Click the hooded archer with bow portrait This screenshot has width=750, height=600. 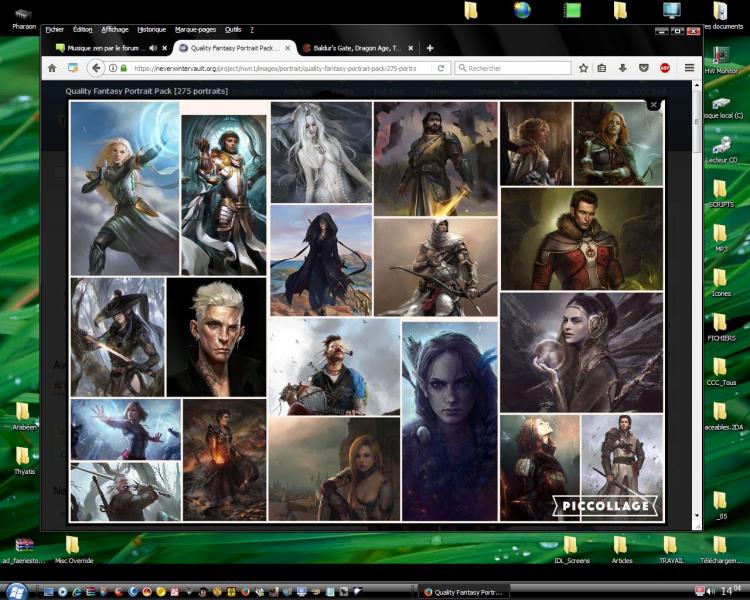pyautogui.click(x=435, y=267)
